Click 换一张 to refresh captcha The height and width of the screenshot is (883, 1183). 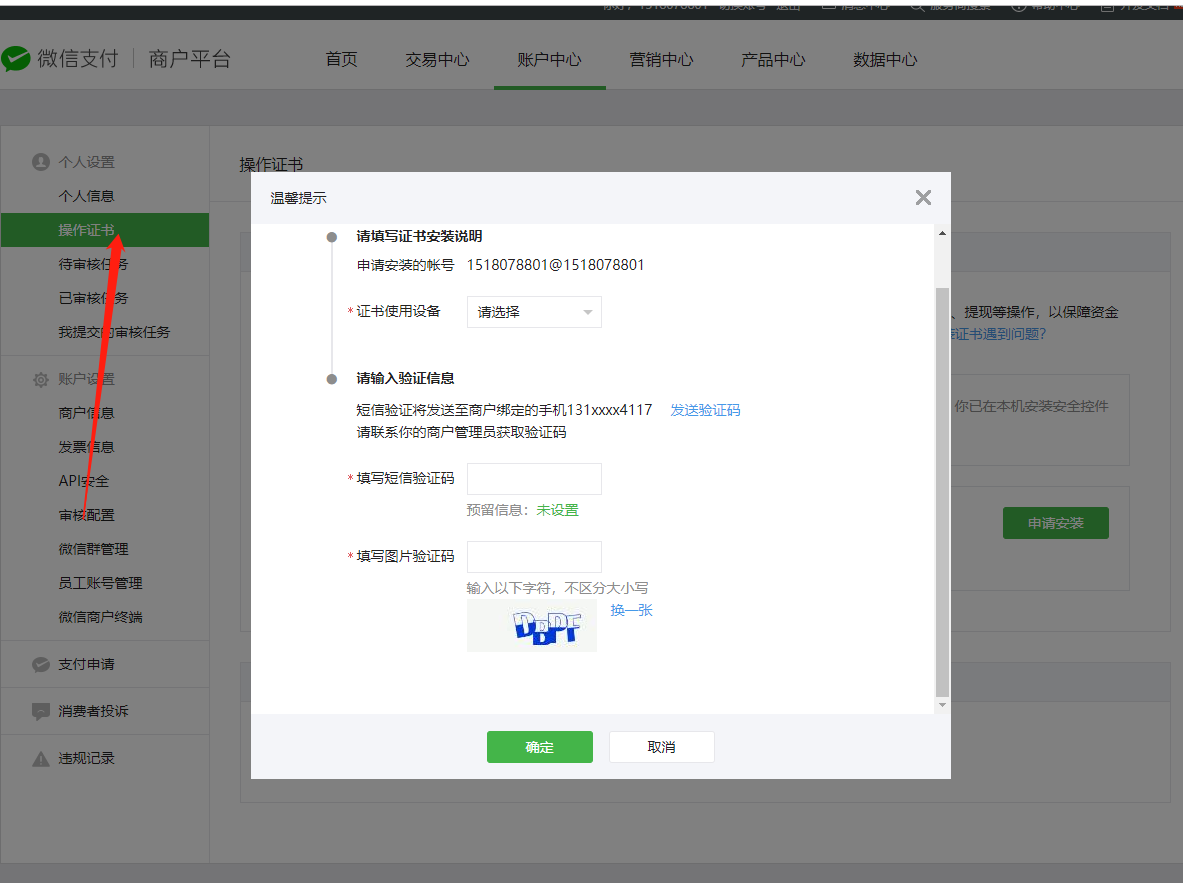click(x=631, y=610)
